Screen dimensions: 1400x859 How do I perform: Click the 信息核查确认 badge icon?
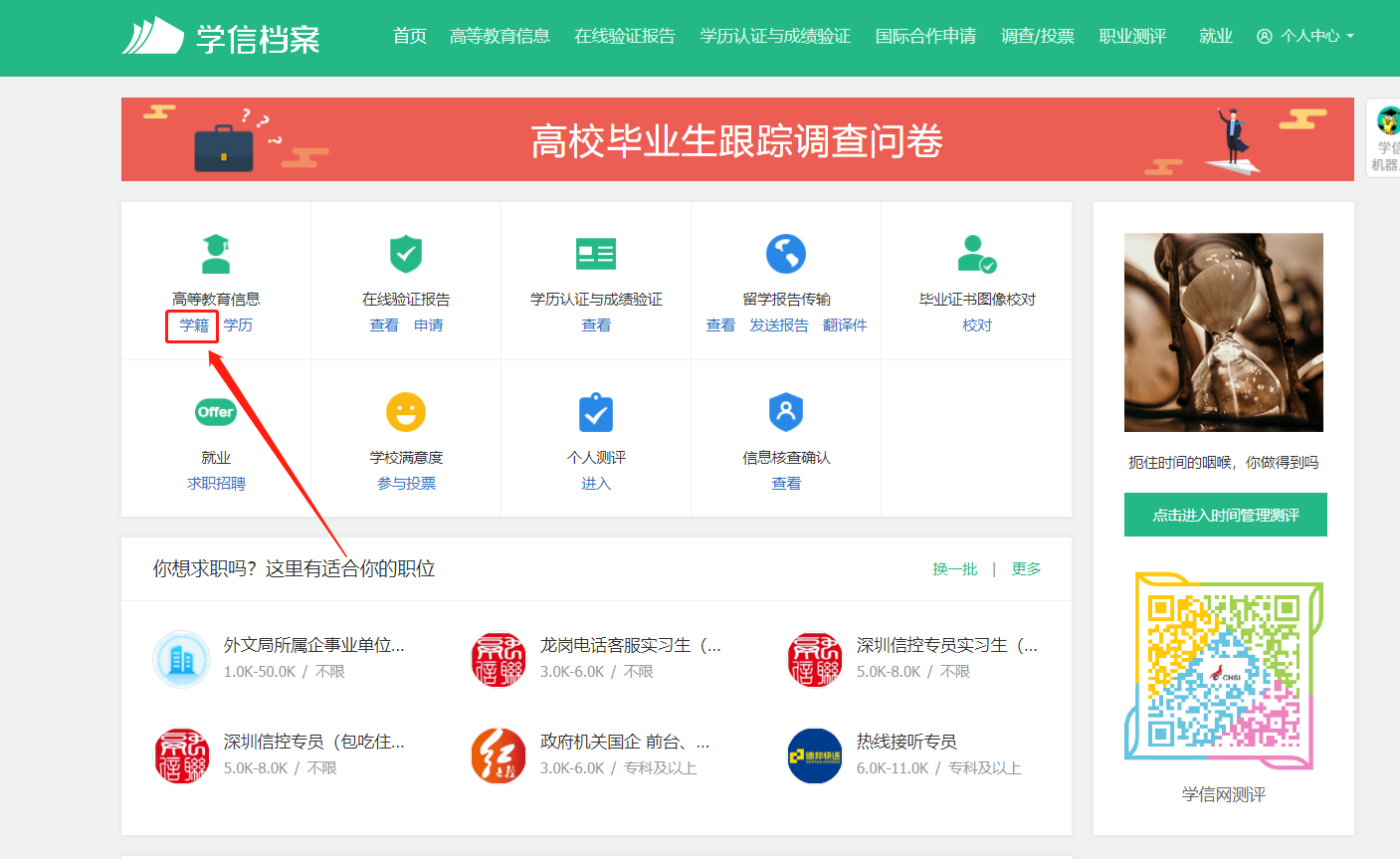pos(786,412)
